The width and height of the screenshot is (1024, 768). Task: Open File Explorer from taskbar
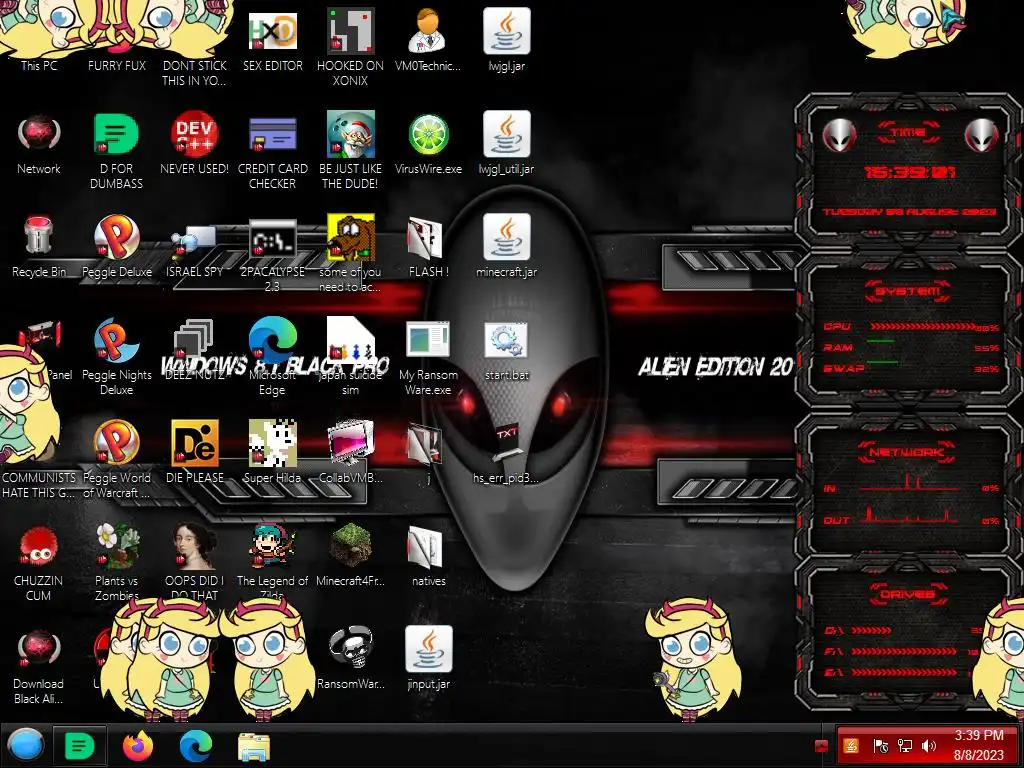click(254, 747)
